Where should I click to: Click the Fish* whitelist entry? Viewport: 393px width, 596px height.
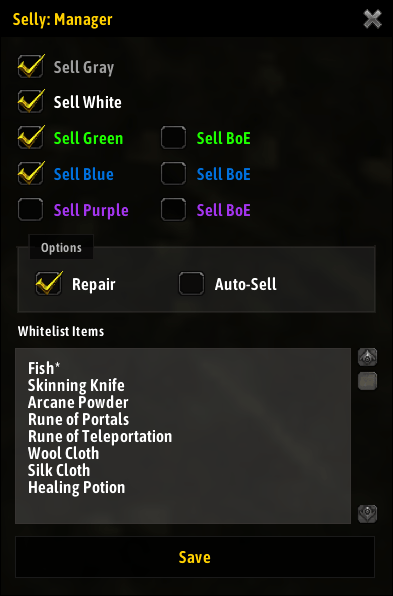pos(44,368)
